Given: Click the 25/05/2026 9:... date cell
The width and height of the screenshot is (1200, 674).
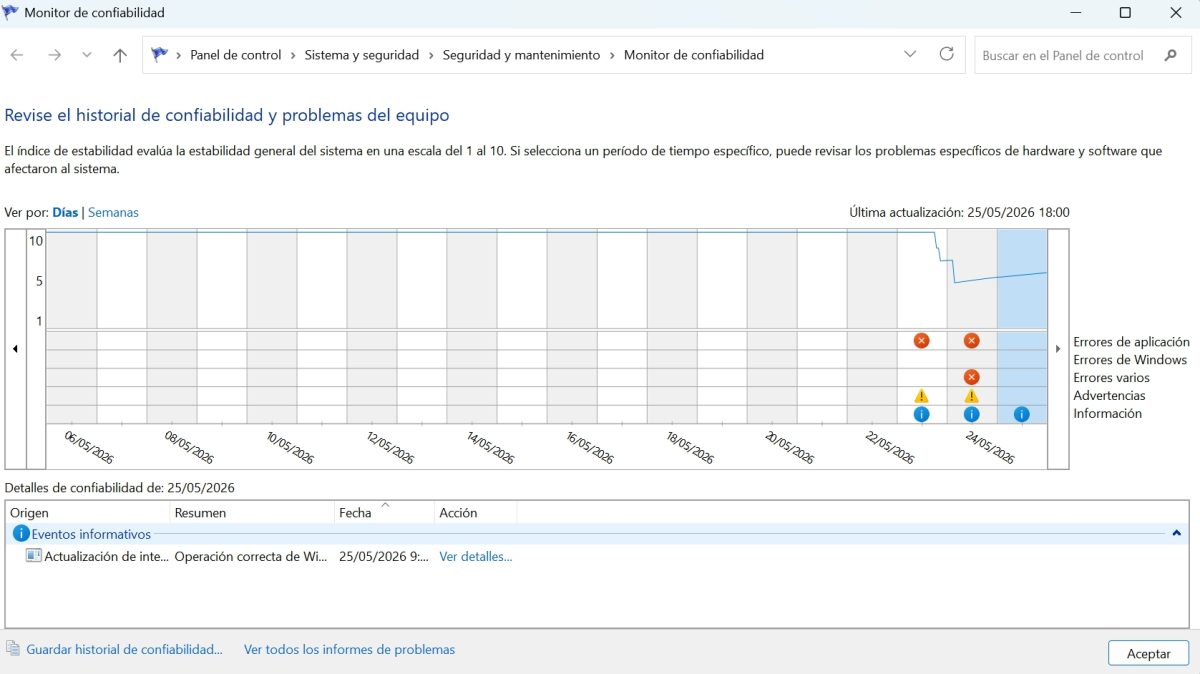Looking at the screenshot, I should pos(384,556).
